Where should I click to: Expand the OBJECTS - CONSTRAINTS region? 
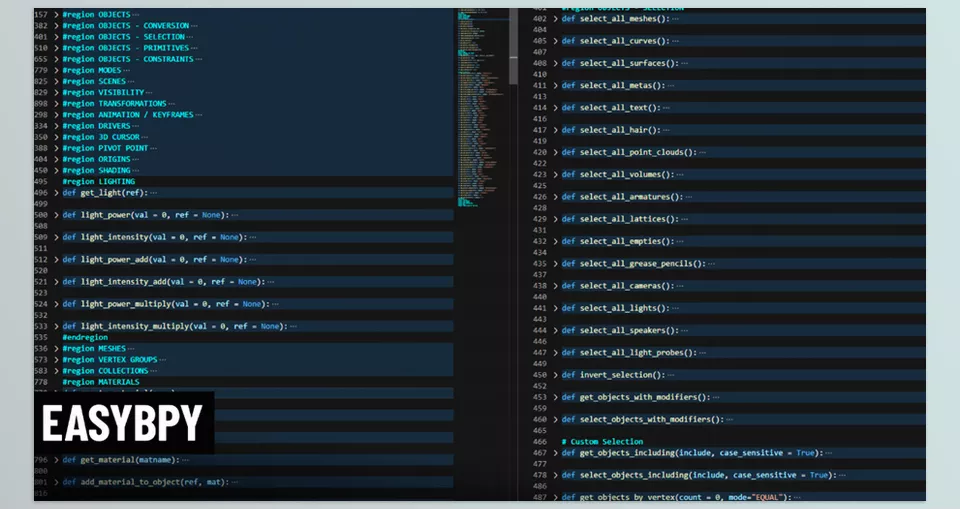coord(56,59)
